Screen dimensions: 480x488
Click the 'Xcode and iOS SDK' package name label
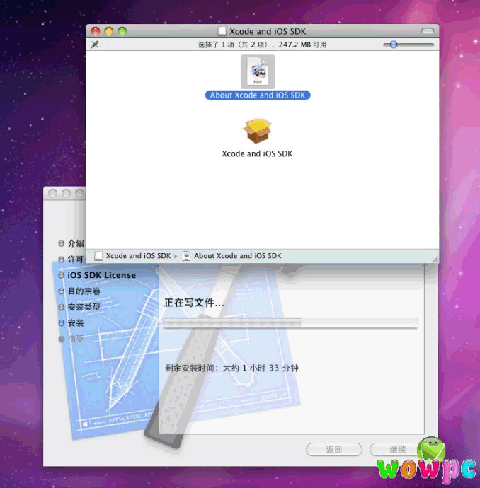(257, 154)
